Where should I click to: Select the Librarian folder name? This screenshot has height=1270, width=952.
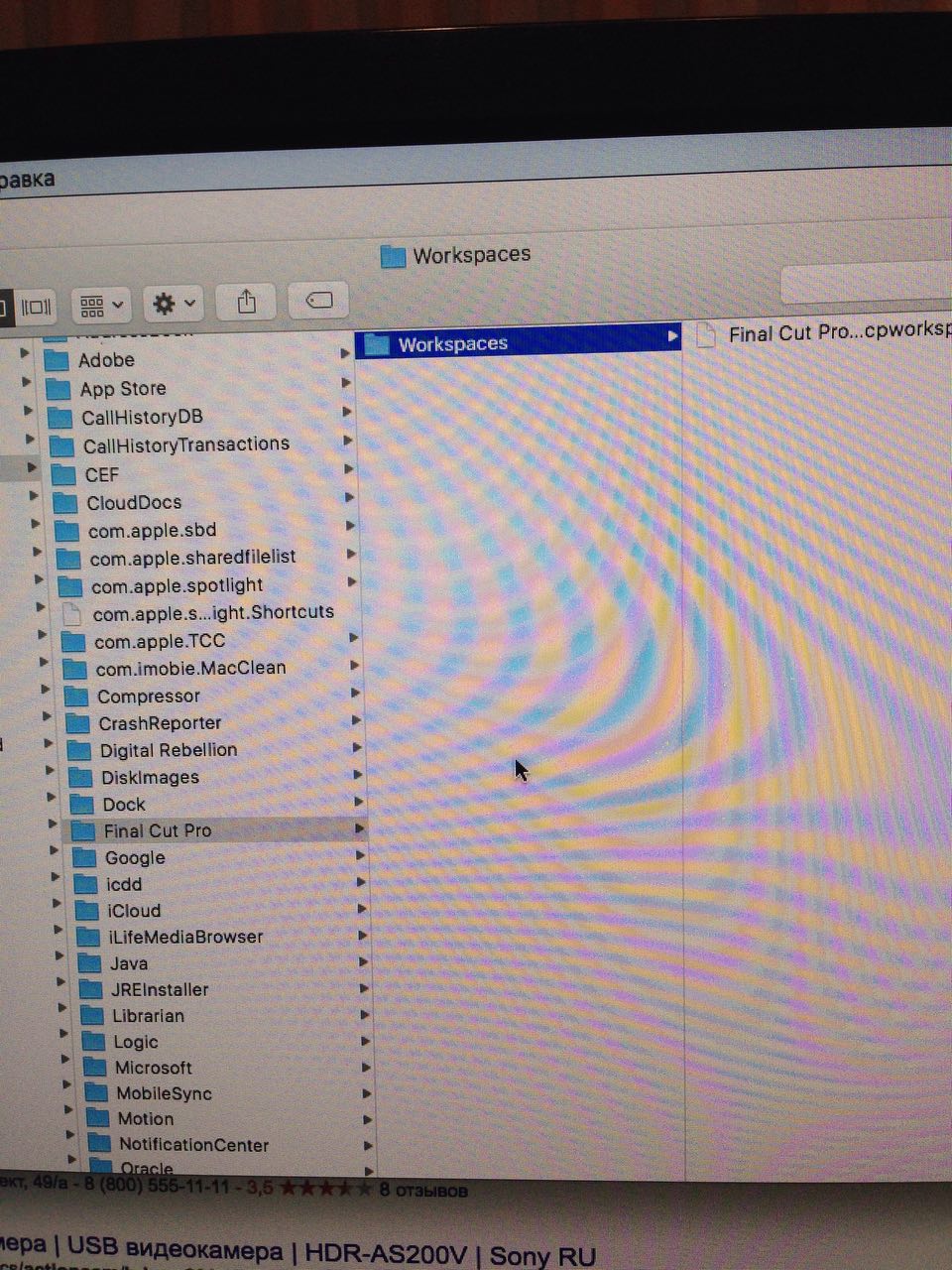click(x=148, y=1016)
